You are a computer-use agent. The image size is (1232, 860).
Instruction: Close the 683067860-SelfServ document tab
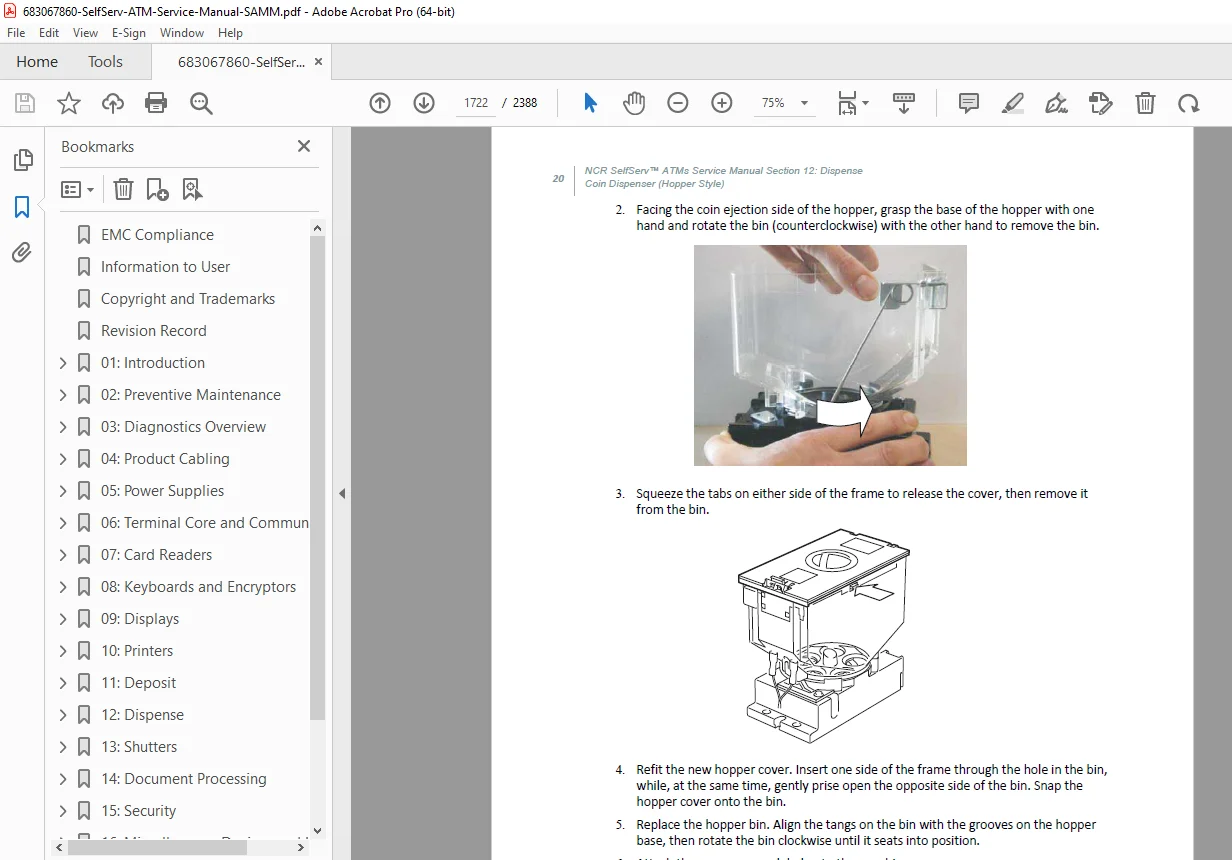(318, 62)
